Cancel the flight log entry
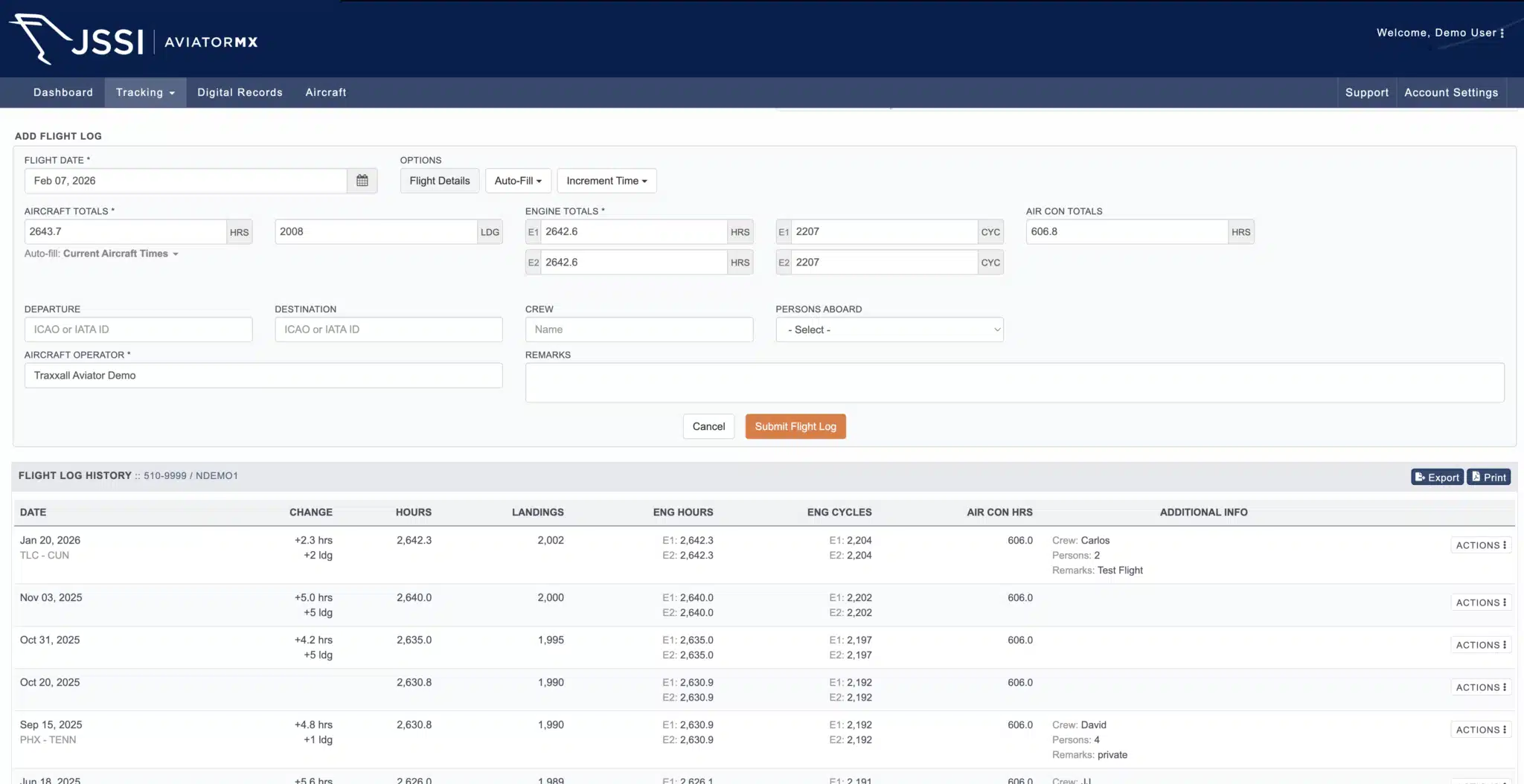 708,426
